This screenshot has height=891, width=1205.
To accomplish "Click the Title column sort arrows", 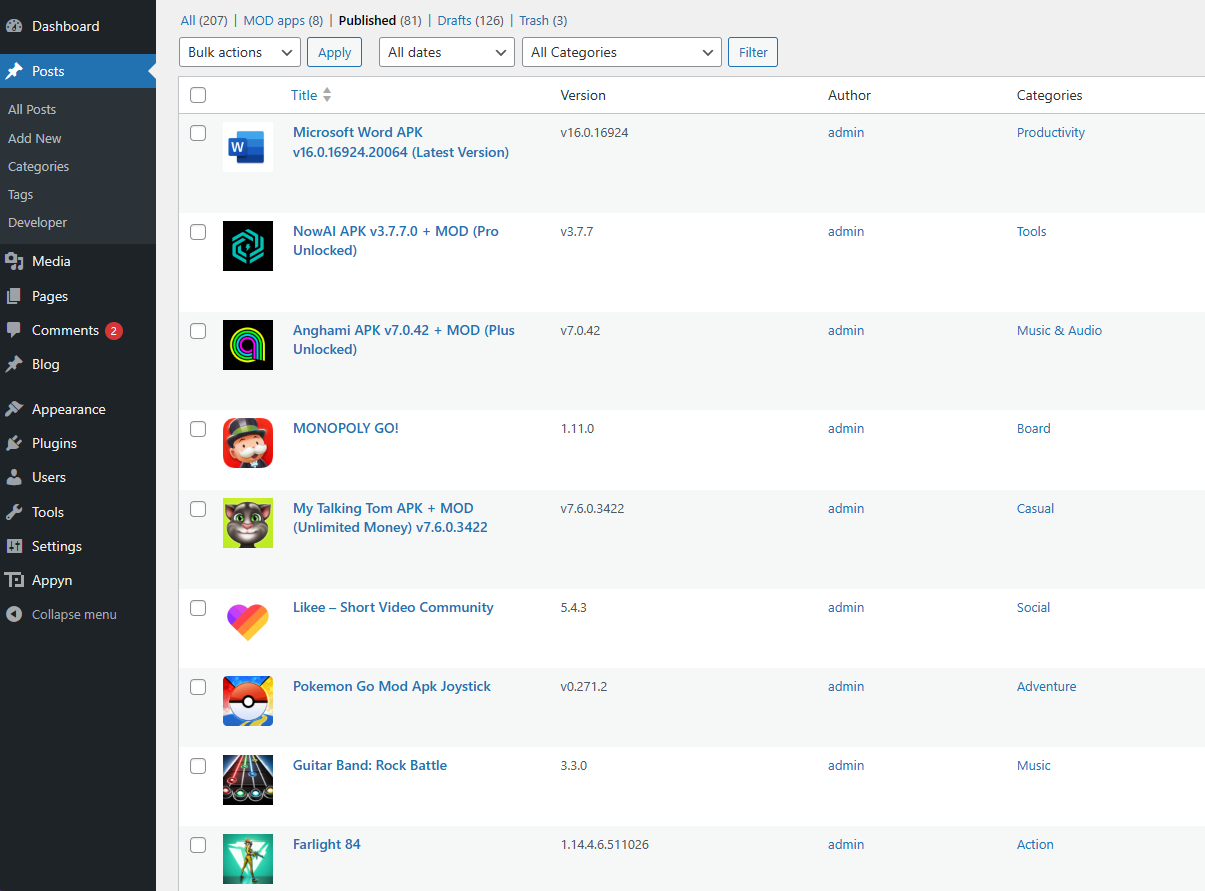I will point(327,95).
